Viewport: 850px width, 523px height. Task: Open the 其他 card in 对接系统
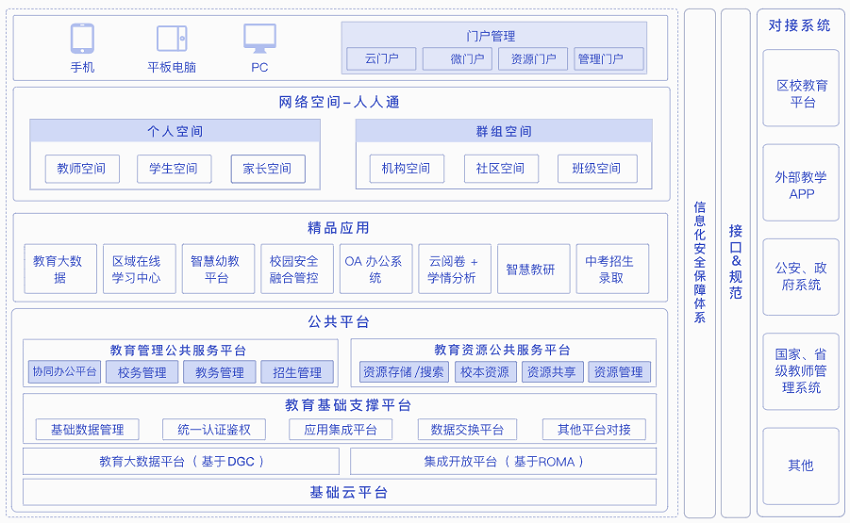[x=801, y=466]
